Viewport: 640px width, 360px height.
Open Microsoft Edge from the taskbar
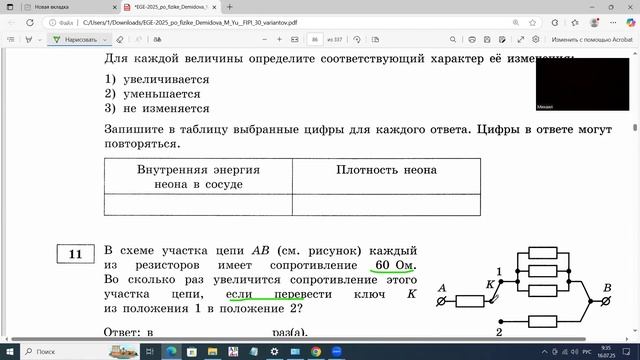tap(171, 351)
